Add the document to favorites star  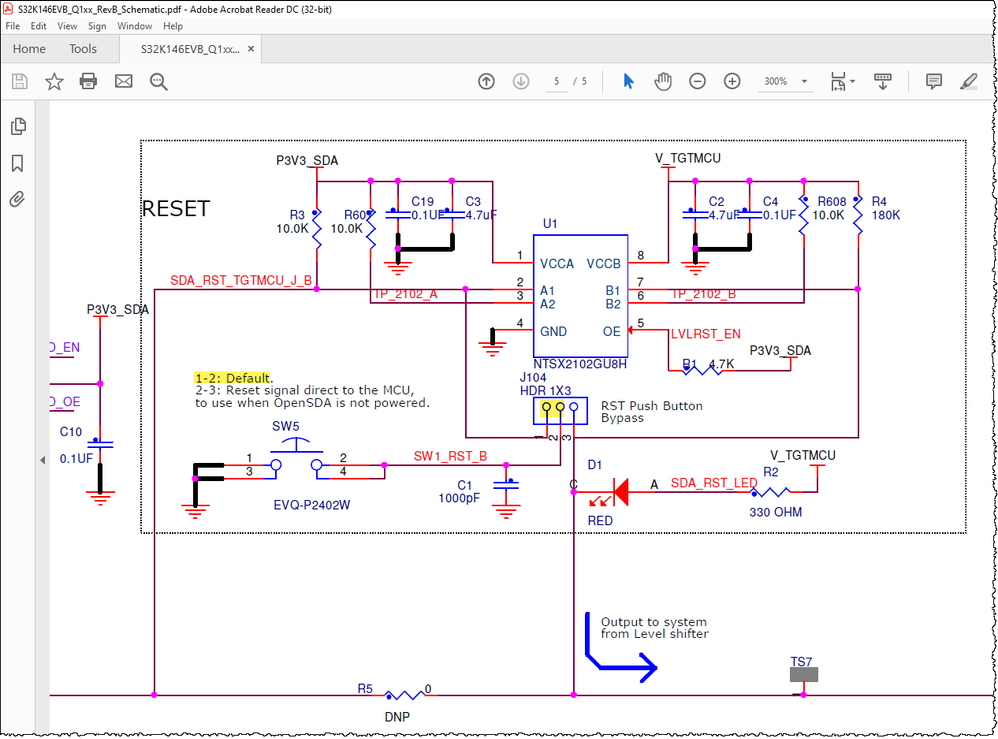point(54,81)
